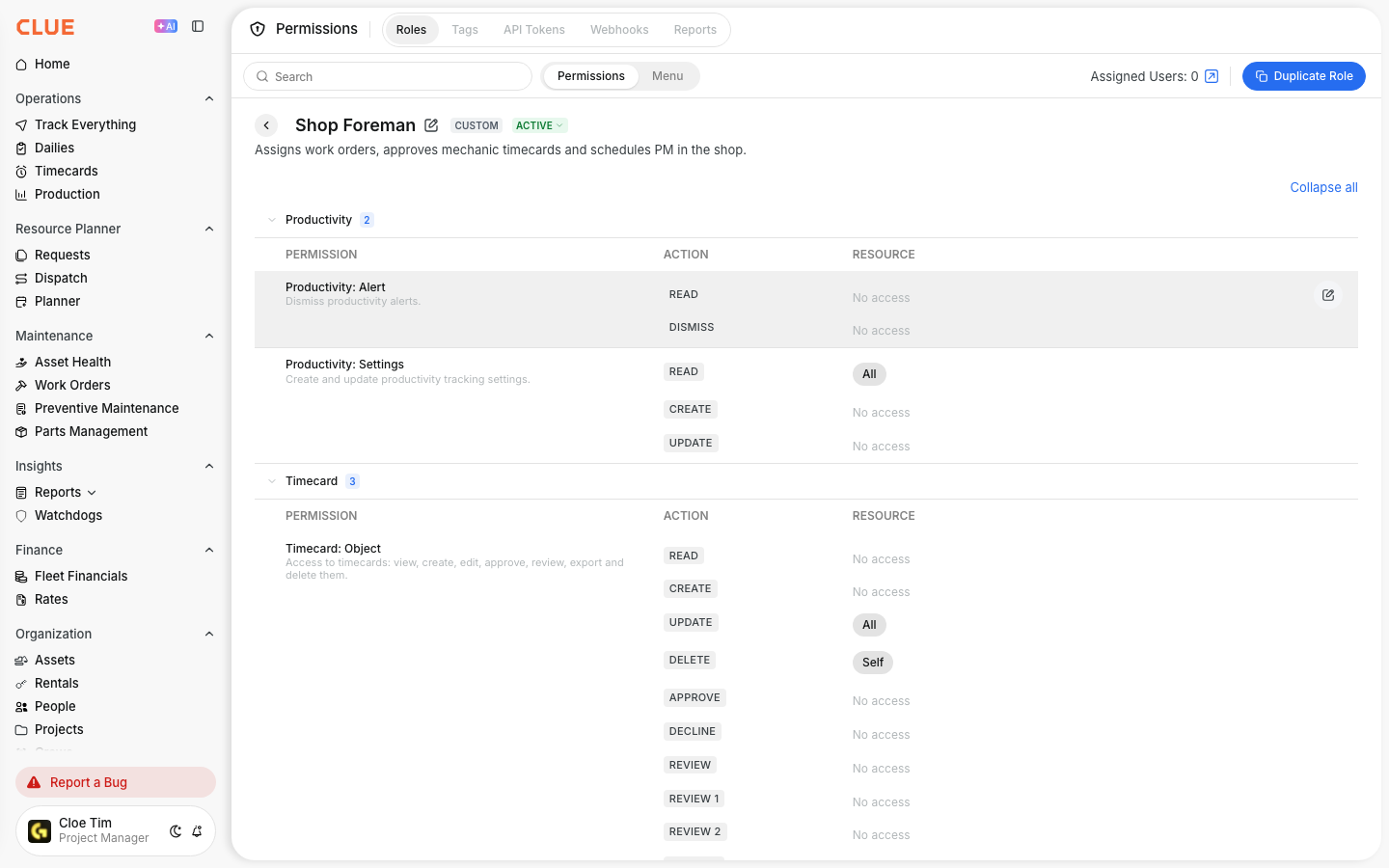Collapse the Operations sidebar section
1389x868 pixels.
(209, 98)
